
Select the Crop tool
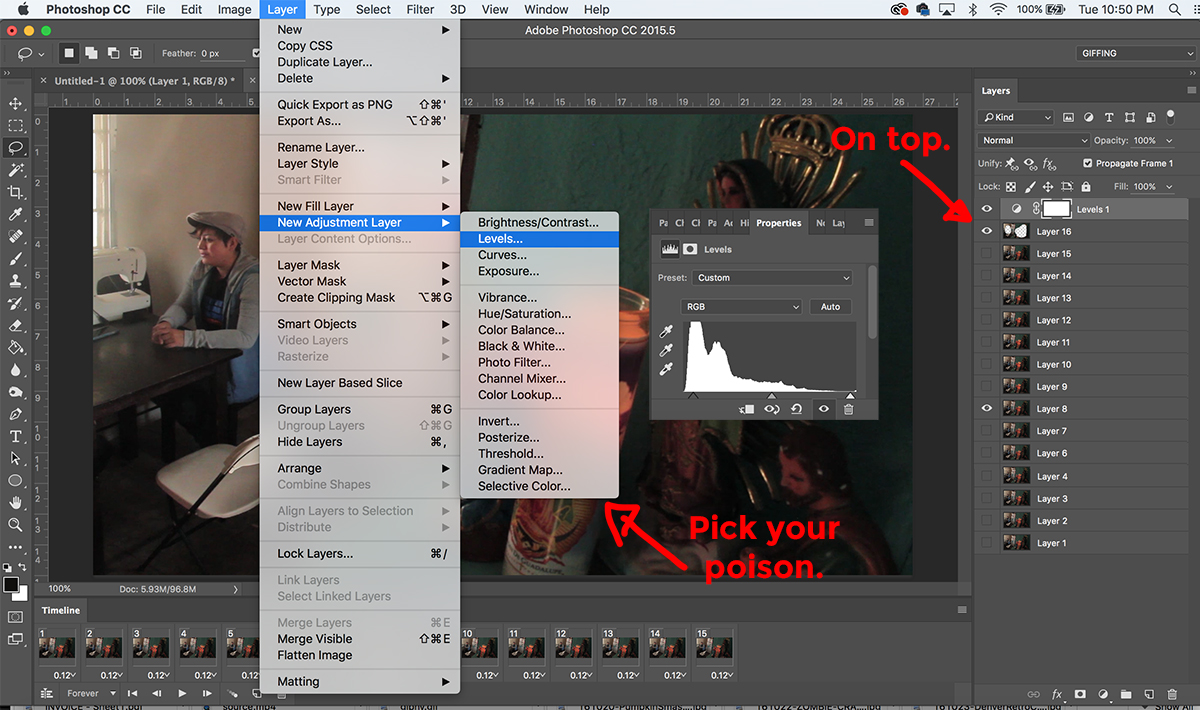click(x=15, y=192)
